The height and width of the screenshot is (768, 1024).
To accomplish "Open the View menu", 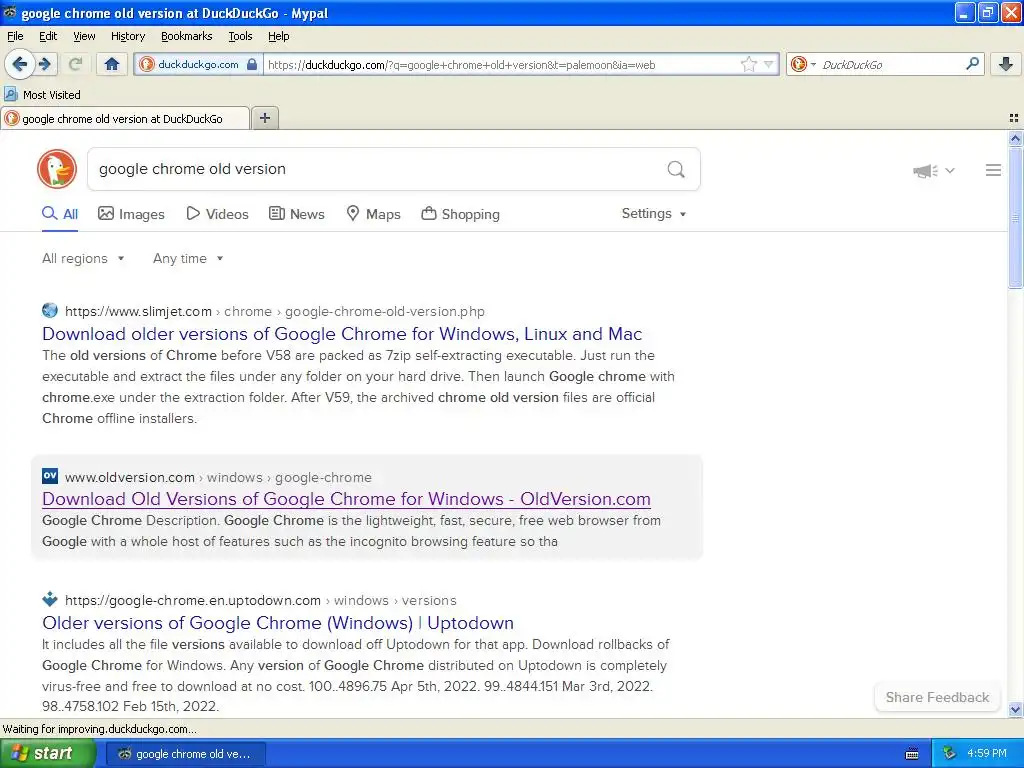I will point(84,36).
